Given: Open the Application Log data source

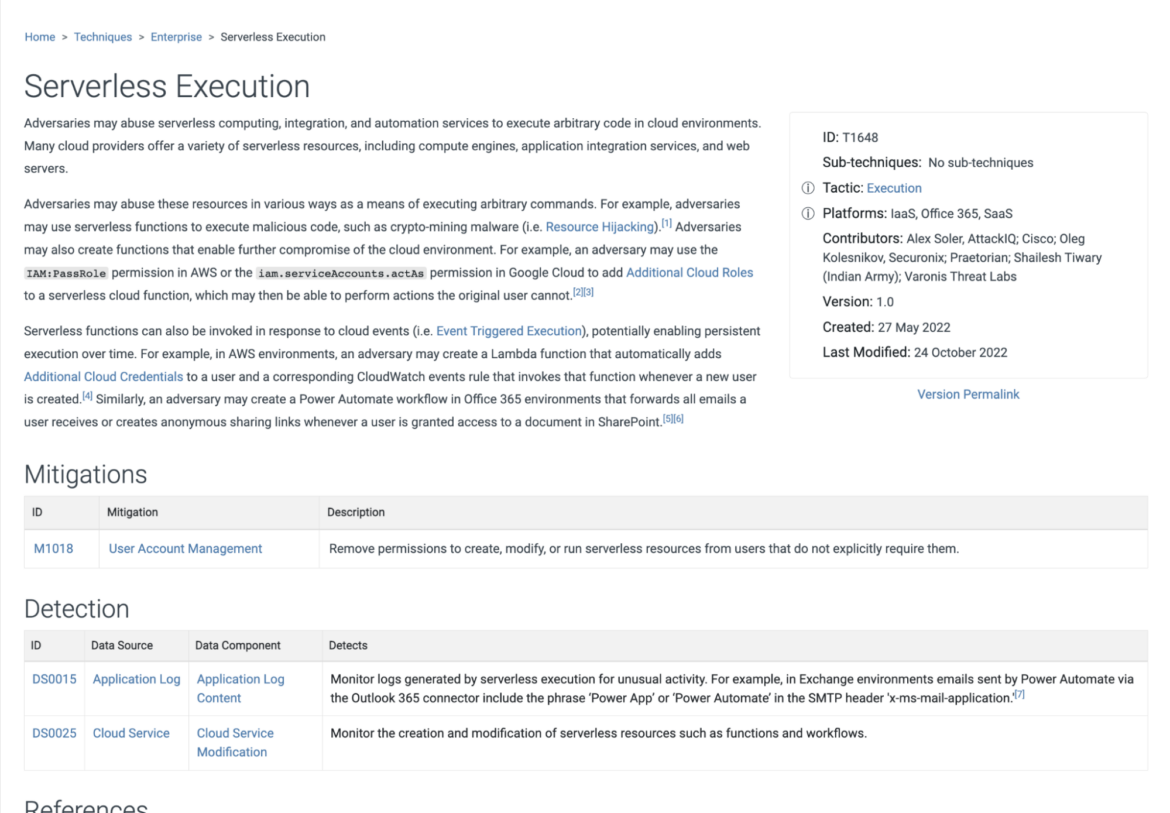Looking at the screenshot, I should pos(137,679).
